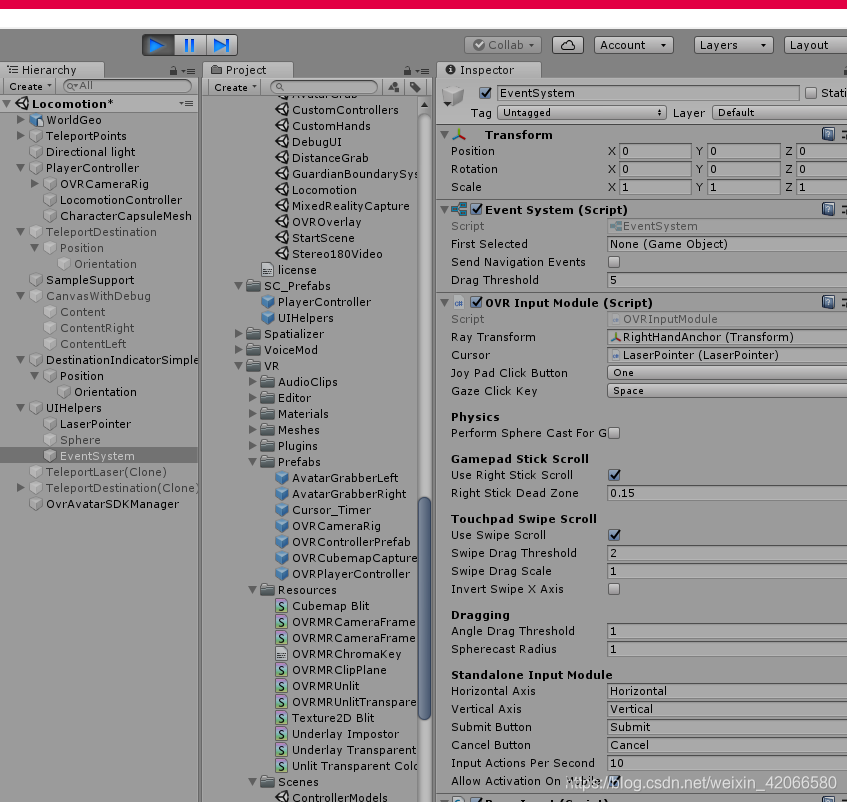Image resolution: width=847 pixels, height=802 pixels.
Task: Click the Pause button
Action: (190, 45)
